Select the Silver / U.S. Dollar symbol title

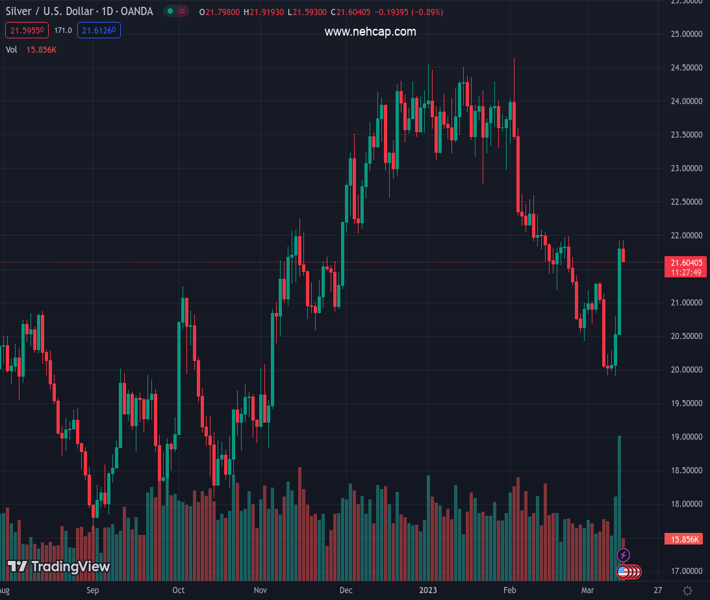pyautogui.click(x=80, y=12)
